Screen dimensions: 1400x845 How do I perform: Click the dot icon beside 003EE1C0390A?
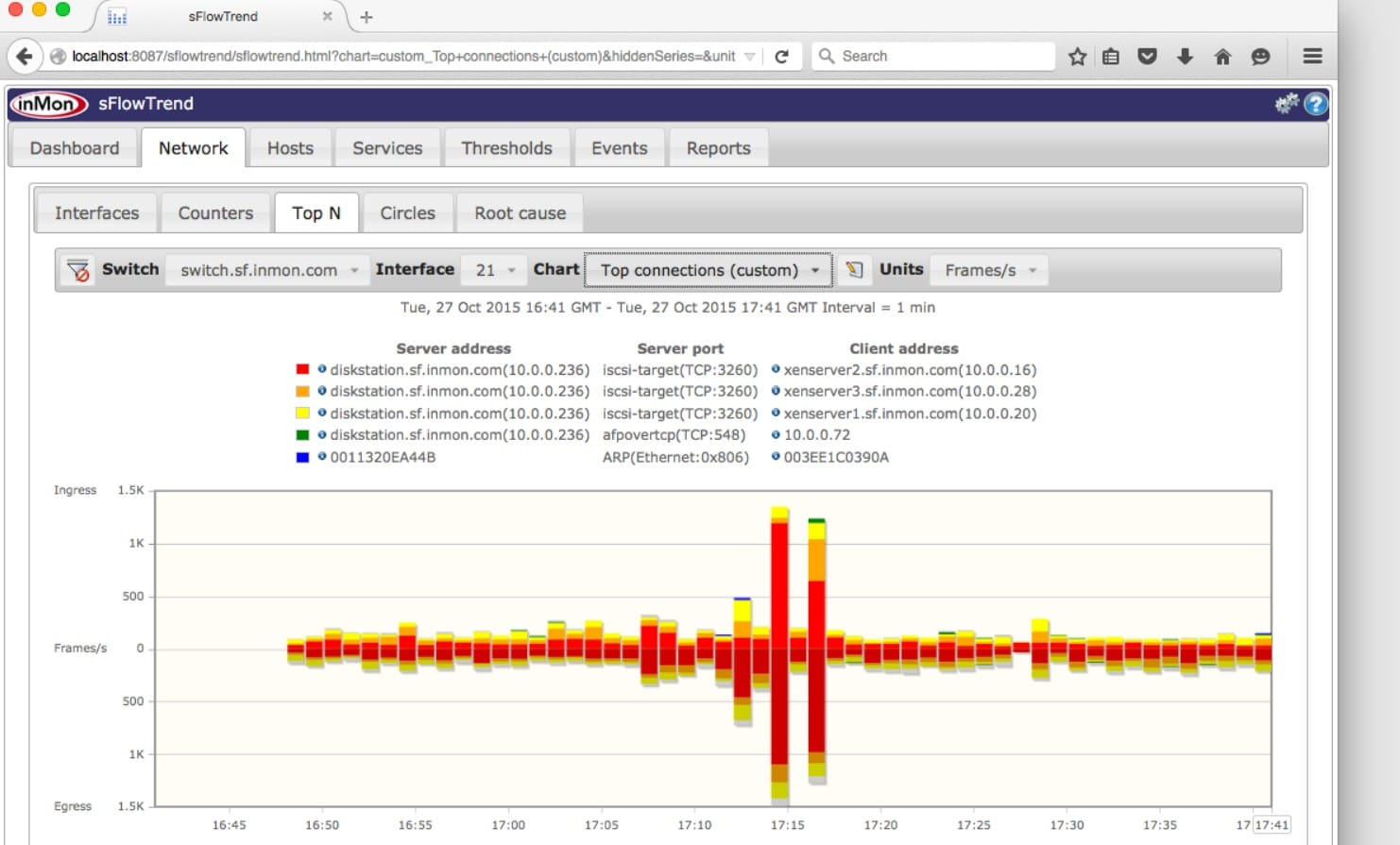pyautogui.click(x=776, y=457)
